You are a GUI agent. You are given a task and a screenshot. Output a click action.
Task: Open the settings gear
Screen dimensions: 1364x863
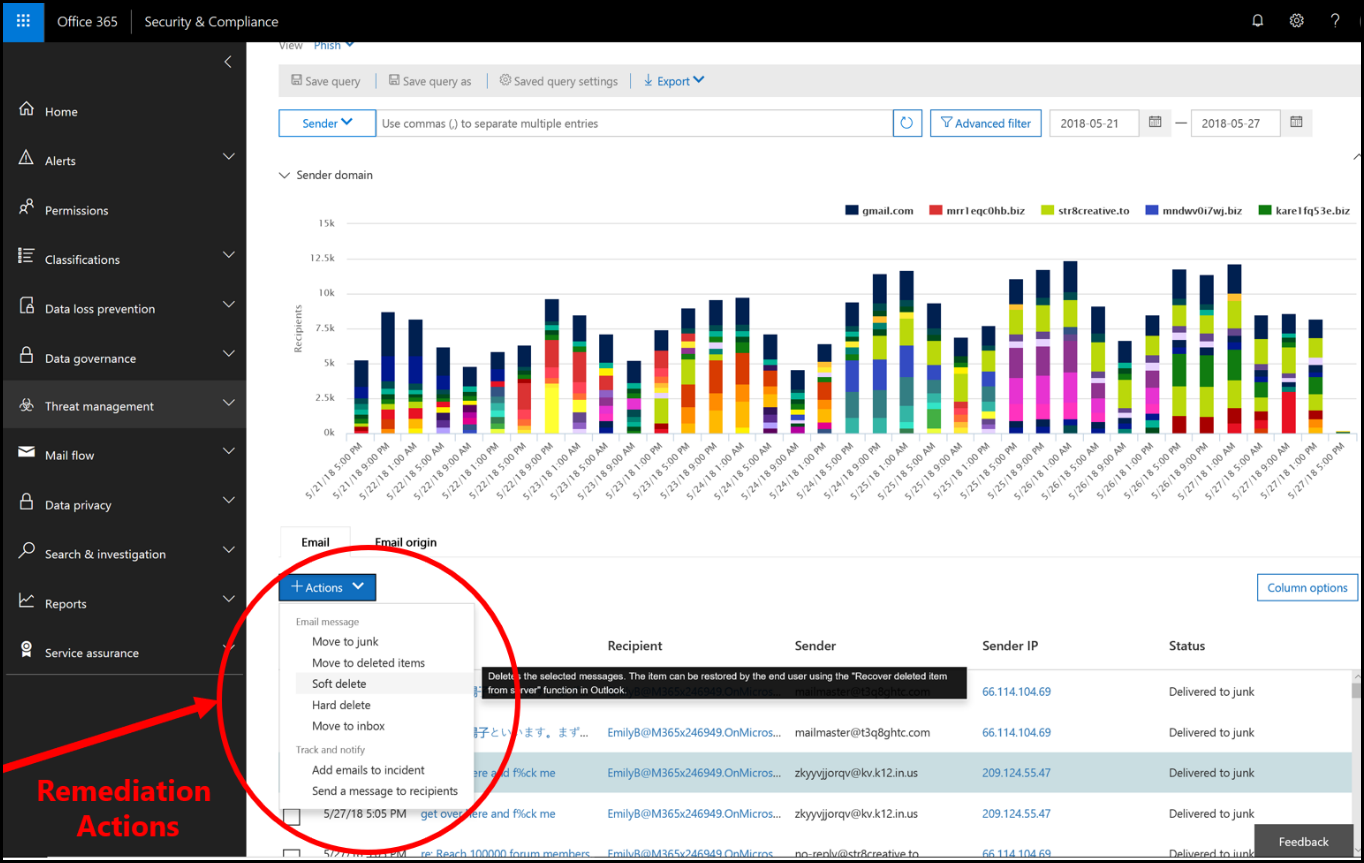click(1296, 20)
